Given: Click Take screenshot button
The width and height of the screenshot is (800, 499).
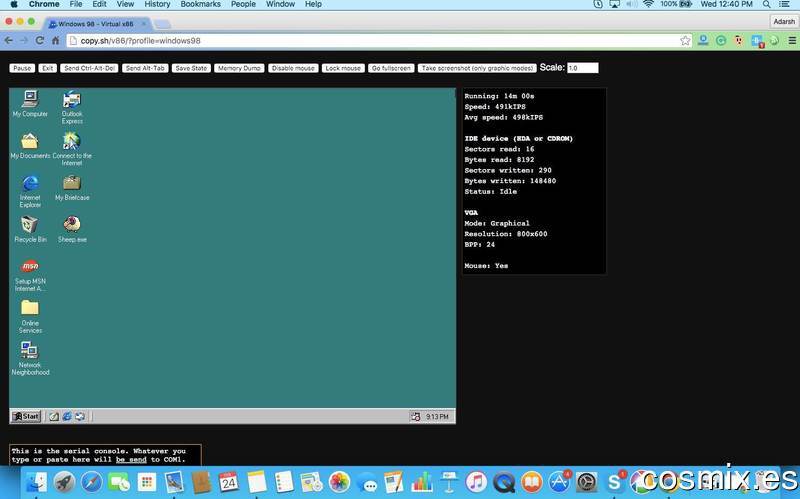Looking at the screenshot, I should pos(477,68).
